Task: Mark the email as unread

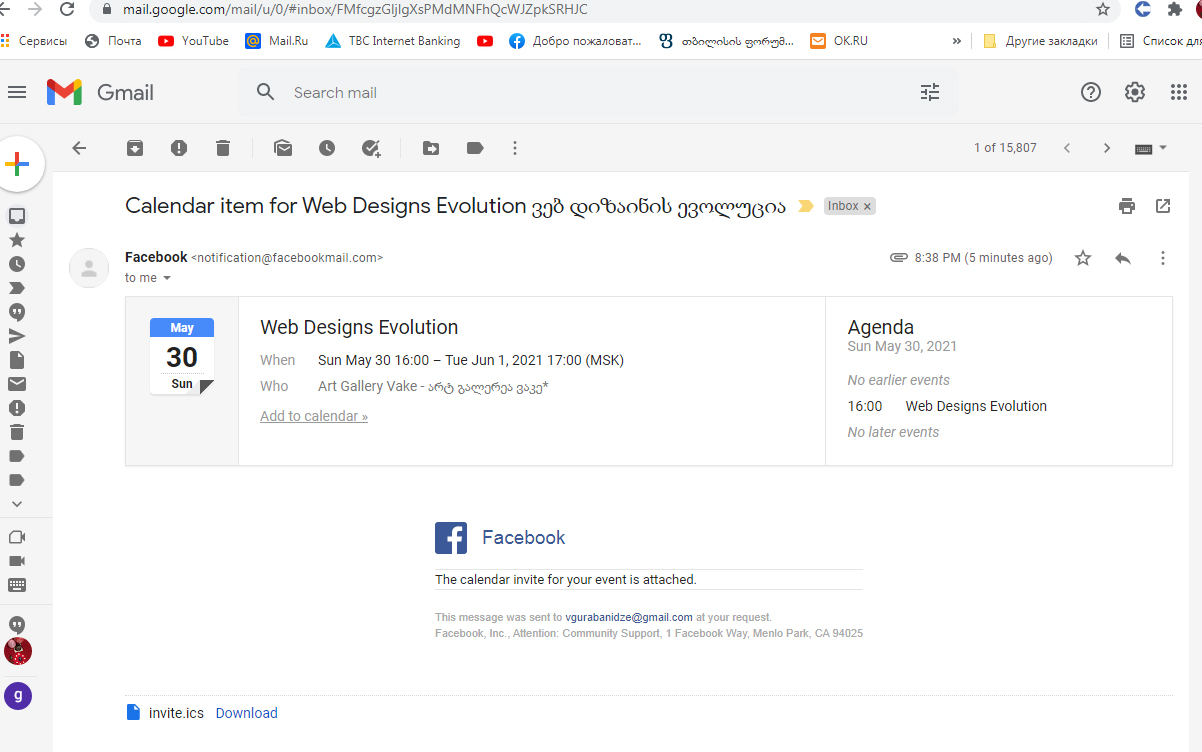Action: click(x=283, y=148)
